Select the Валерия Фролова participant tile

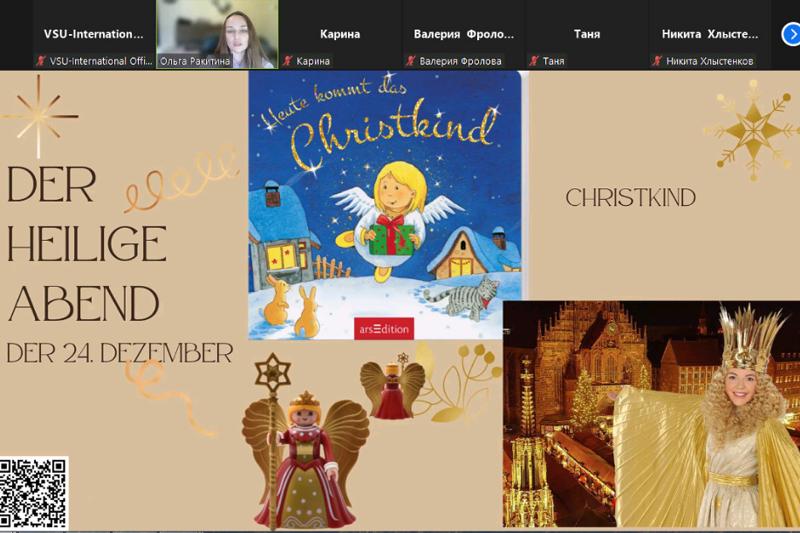pos(464,34)
